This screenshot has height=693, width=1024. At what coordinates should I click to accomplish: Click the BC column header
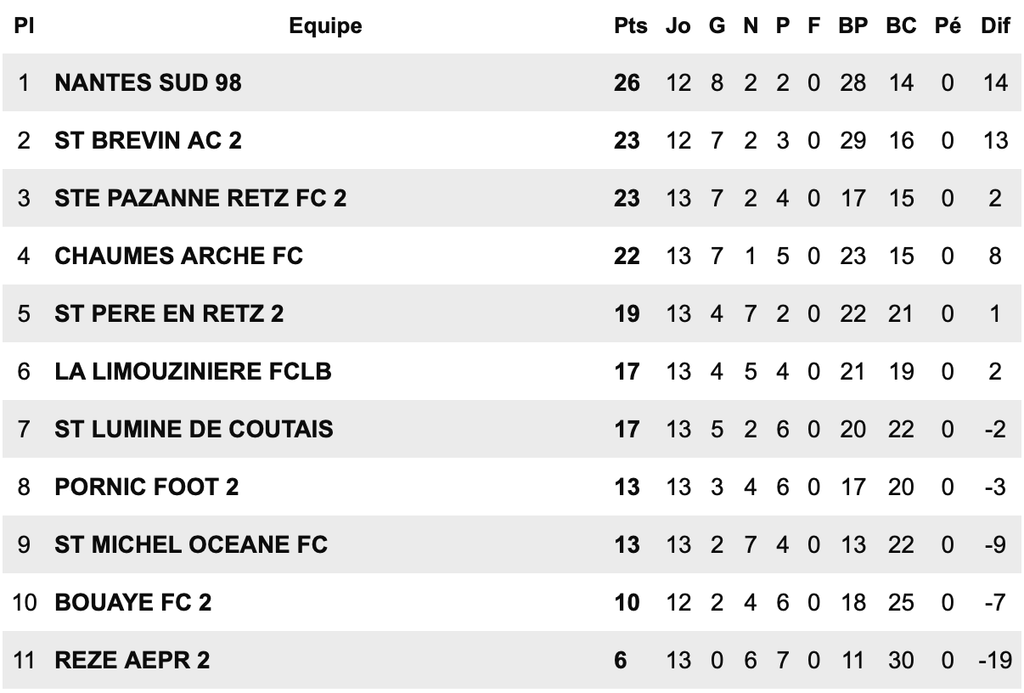point(901,25)
